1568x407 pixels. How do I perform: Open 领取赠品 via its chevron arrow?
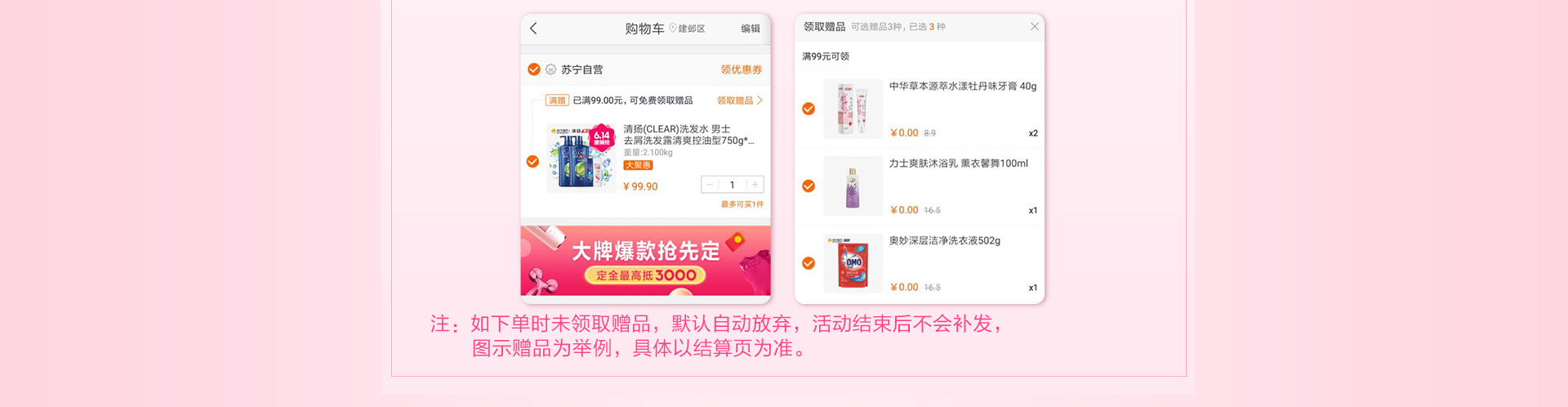[x=759, y=101]
